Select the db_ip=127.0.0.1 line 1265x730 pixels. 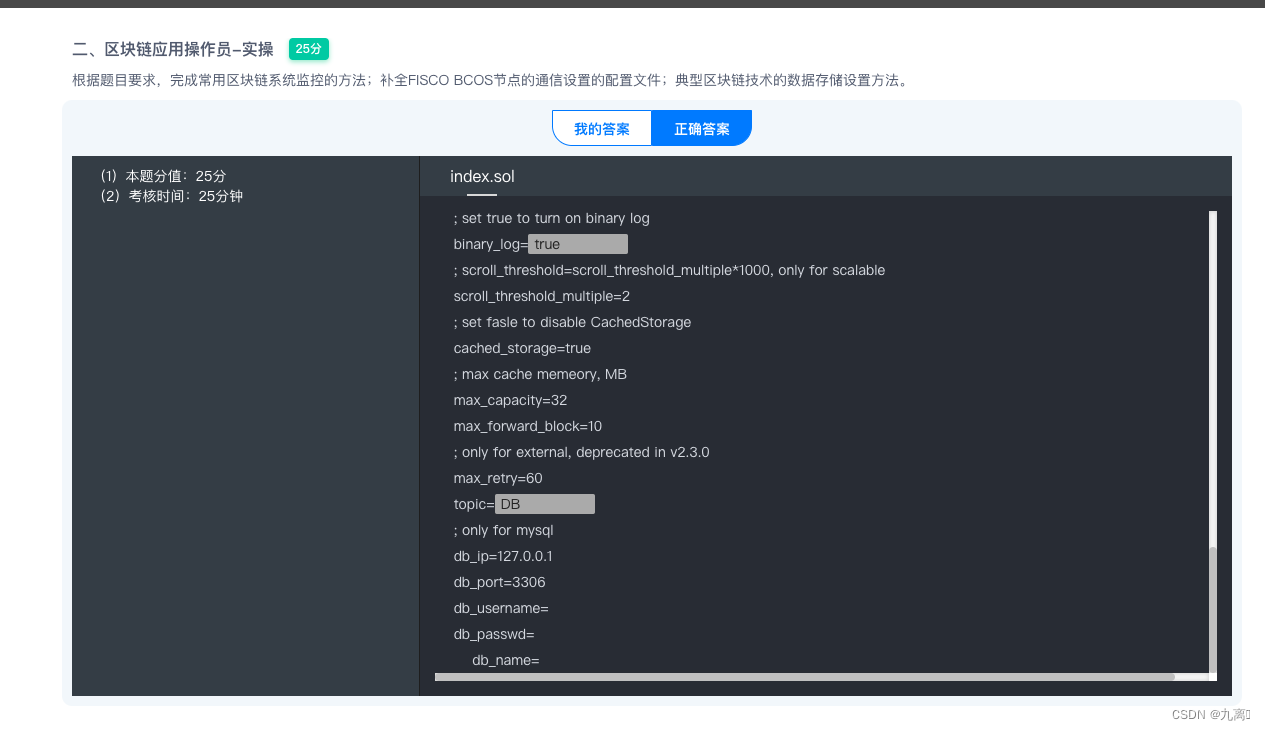(502, 556)
